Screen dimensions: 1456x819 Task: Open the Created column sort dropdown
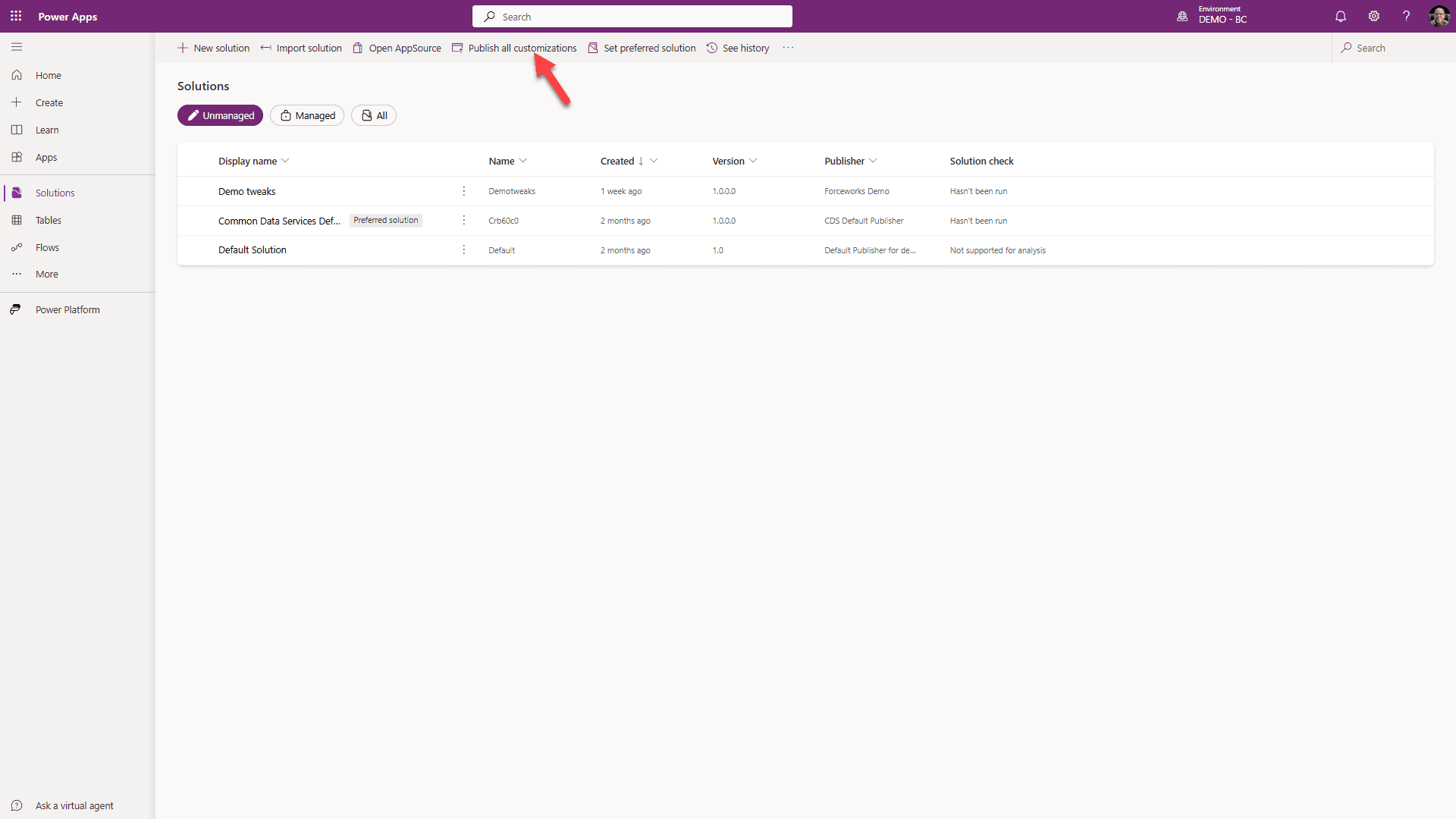[x=654, y=161]
